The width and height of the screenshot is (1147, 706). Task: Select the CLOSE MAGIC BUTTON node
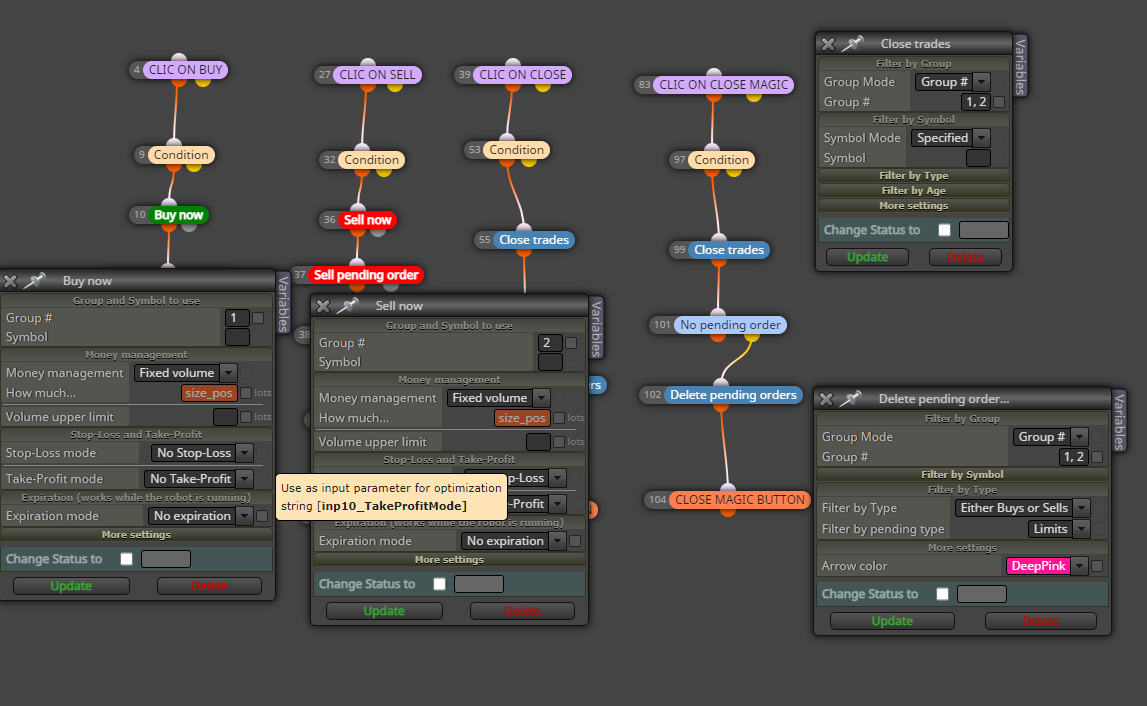pyautogui.click(x=740, y=499)
